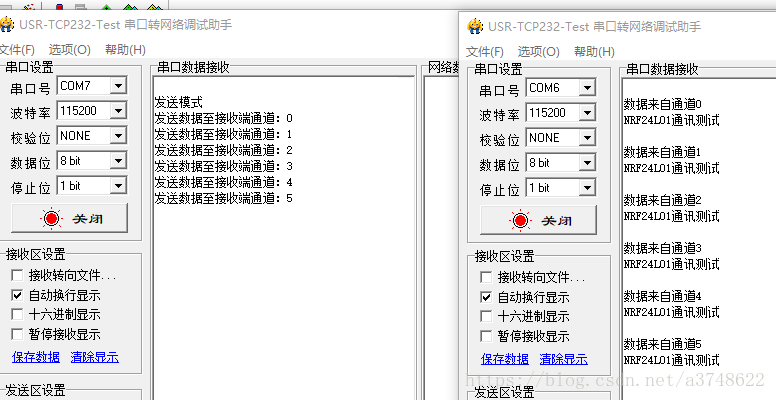Click line 发送数据至接收端通道: 1
The height and width of the screenshot is (400, 776).
click(224, 134)
